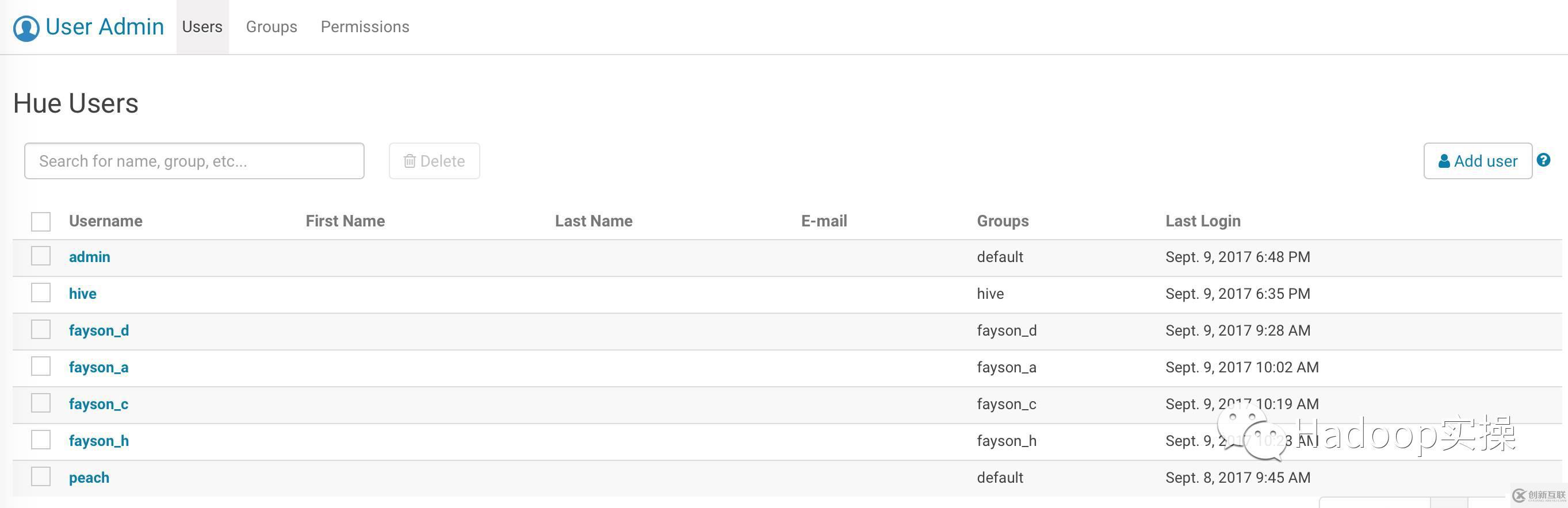Click the Username column header
This screenshot has height=508, width=1568.
point(105,221)
